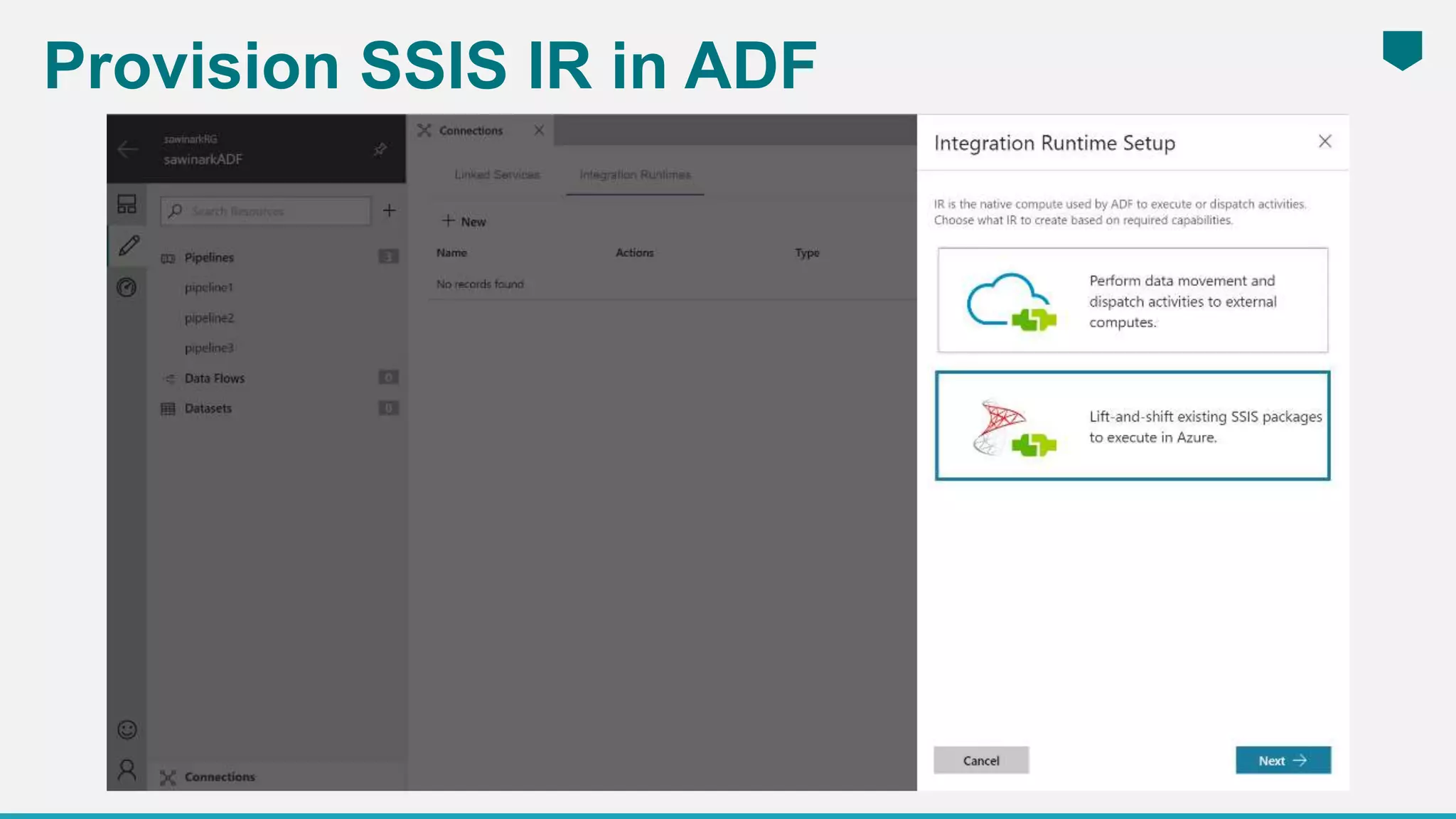Click the back arrow icon
The image size is (1456, 819).
tap(128, 149)
